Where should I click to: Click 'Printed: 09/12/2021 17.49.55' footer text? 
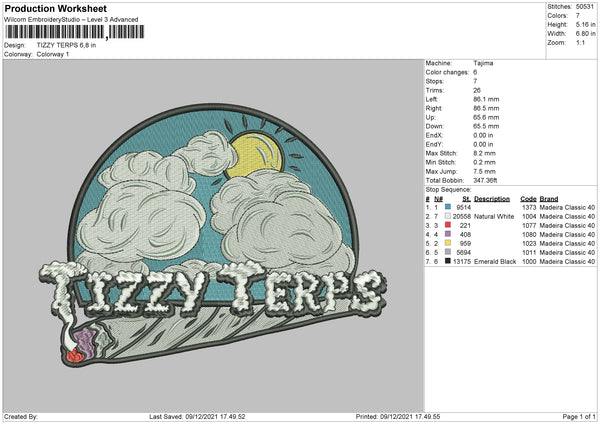pyautogui.click(x=398, y=417)
